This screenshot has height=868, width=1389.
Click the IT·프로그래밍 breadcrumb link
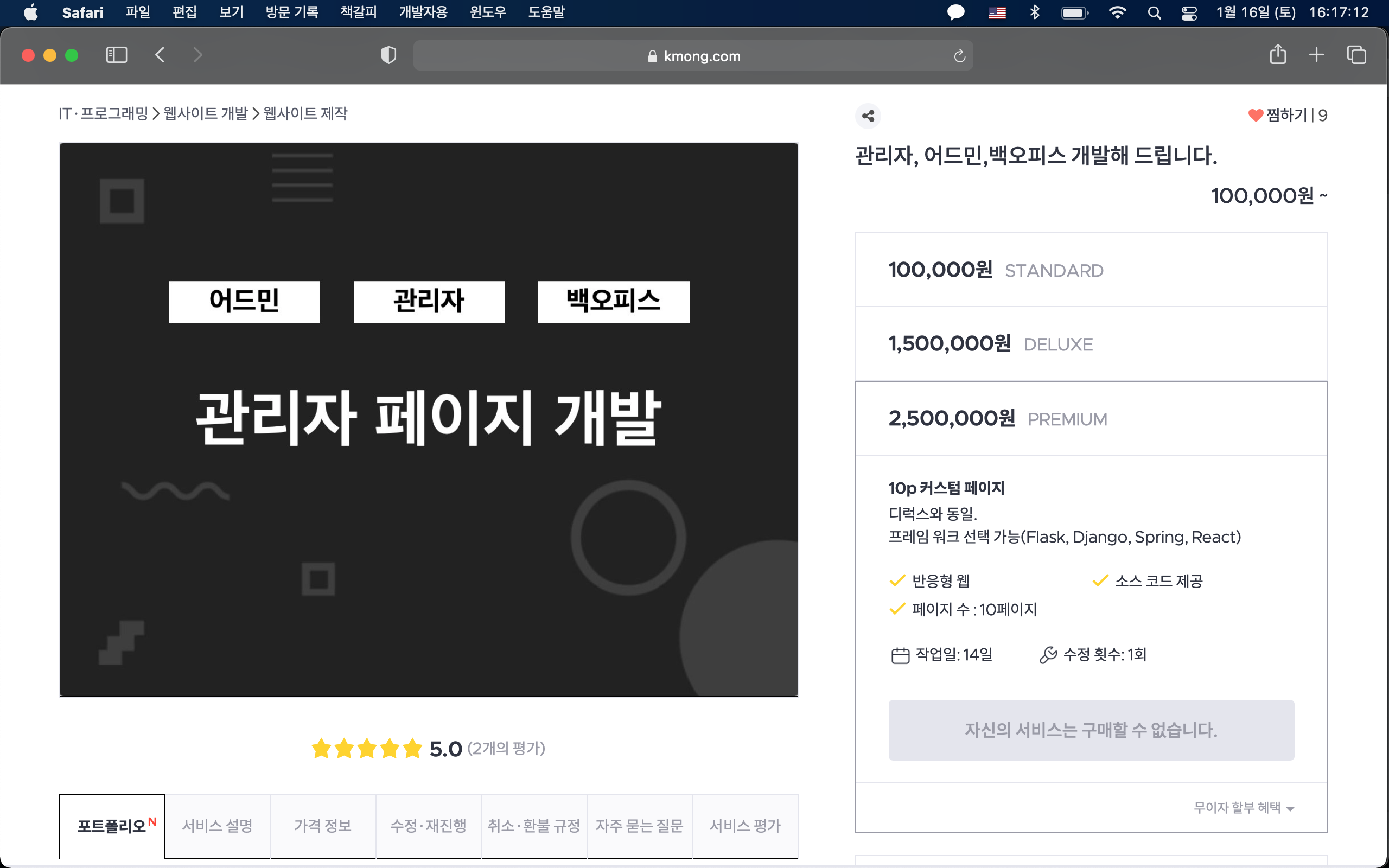coord(104,114)
